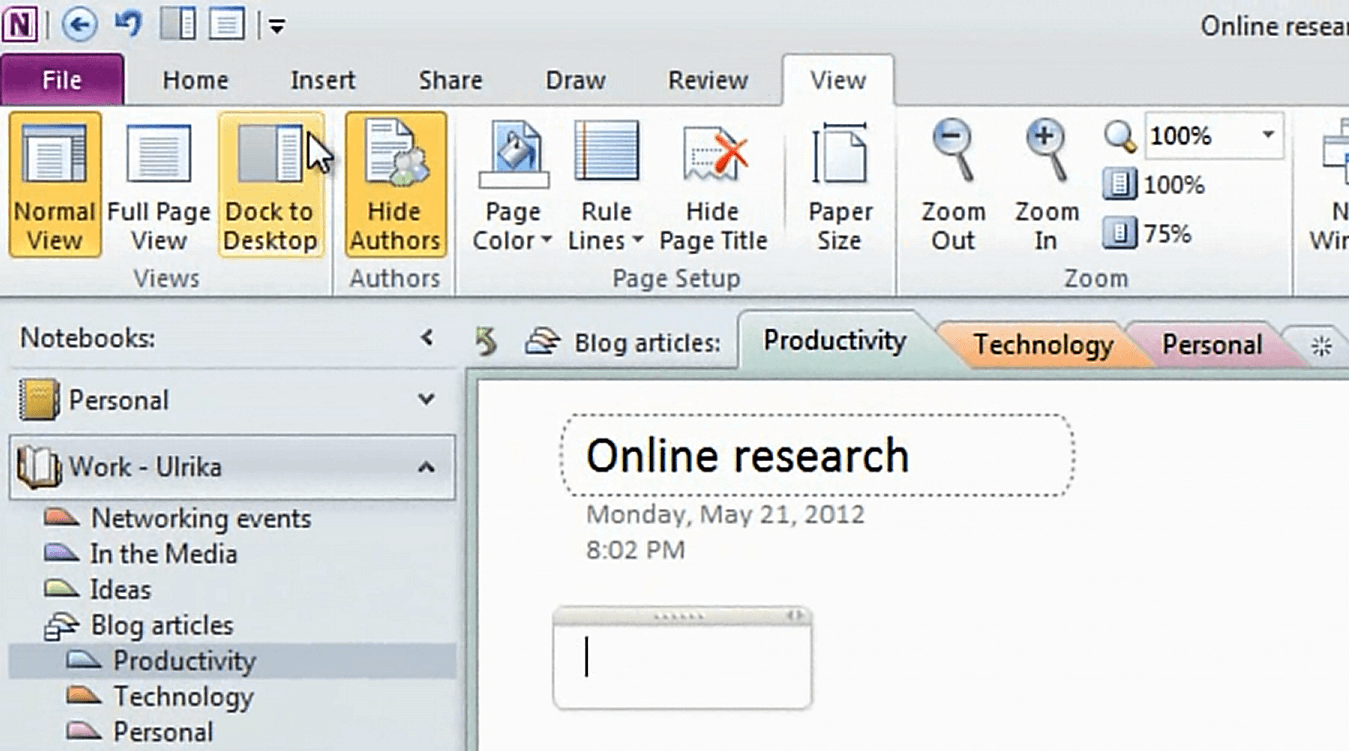Open the Technology section tab
Screen dimensions: 1349x751
click(1041, 344)
